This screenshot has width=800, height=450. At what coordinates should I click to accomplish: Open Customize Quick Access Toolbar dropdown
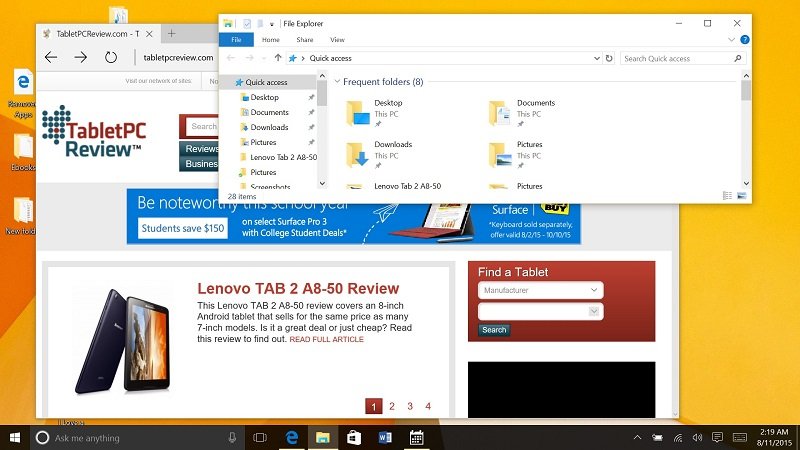point(272,24)
